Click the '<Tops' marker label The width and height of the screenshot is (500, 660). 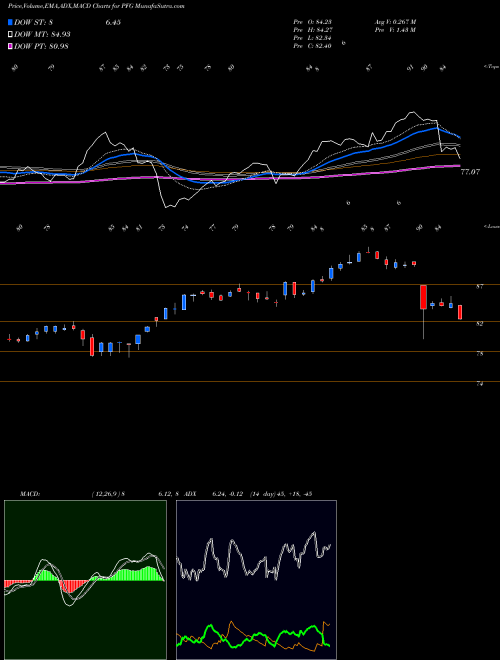click(x=491, y=67)
